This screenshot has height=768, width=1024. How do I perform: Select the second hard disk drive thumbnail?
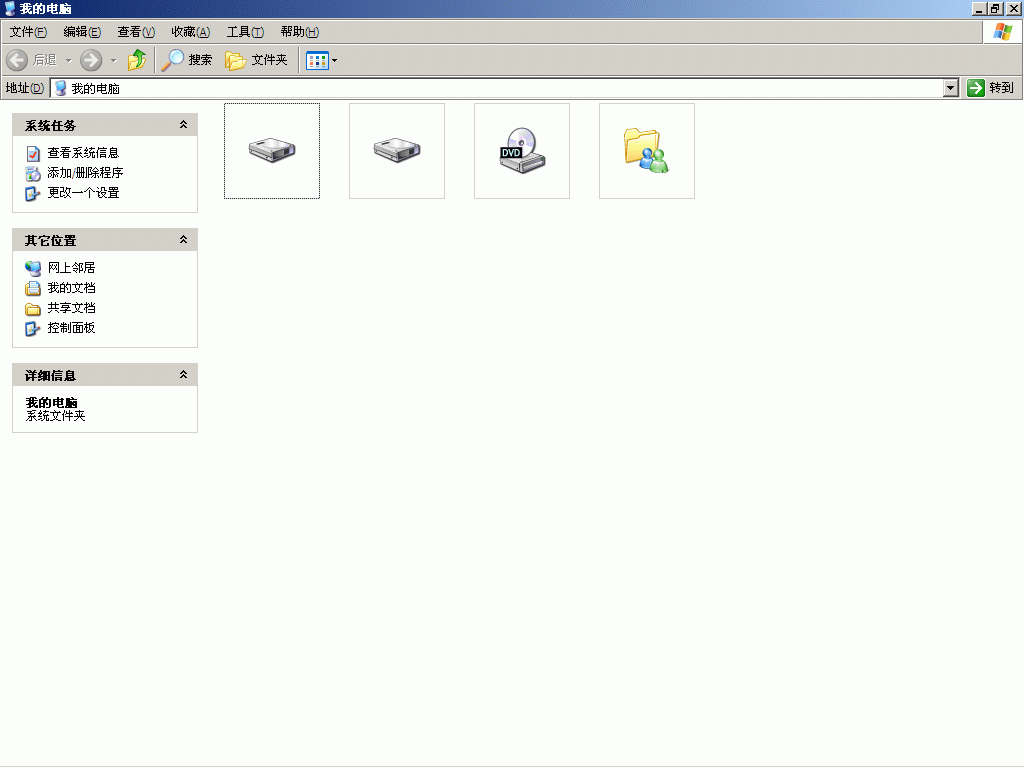pyautogui.click(x=397, y=151)
